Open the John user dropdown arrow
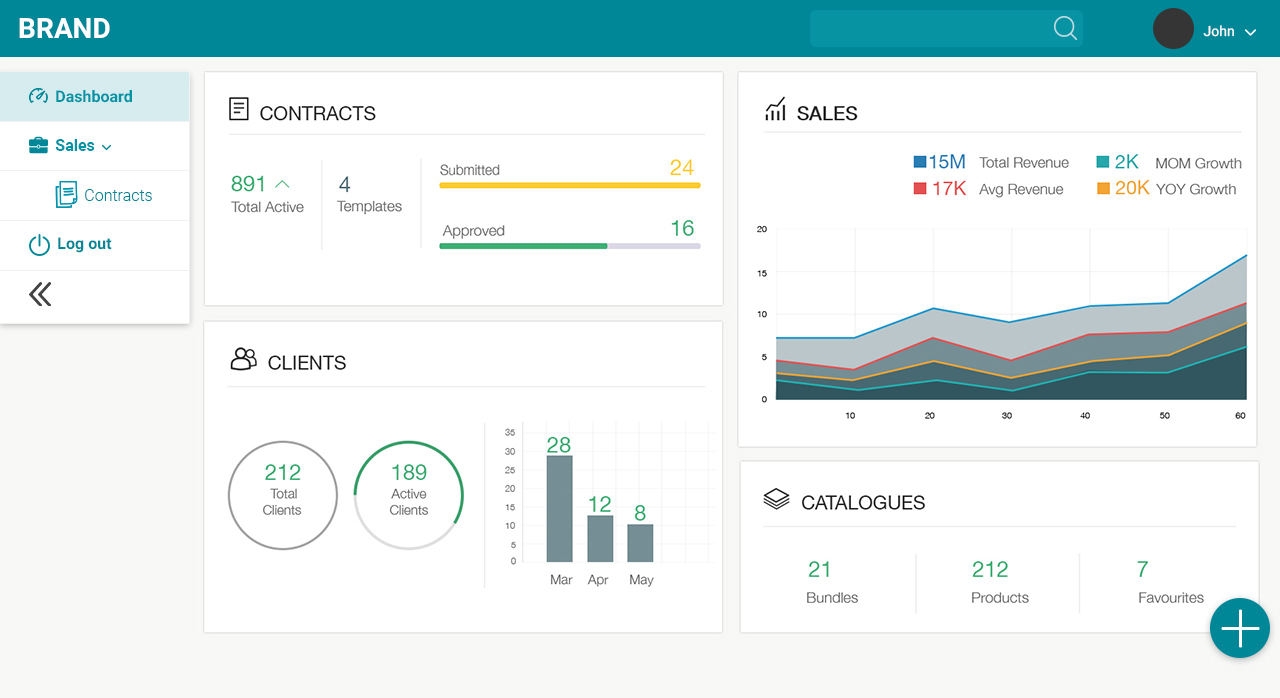 coord(1250,32)
